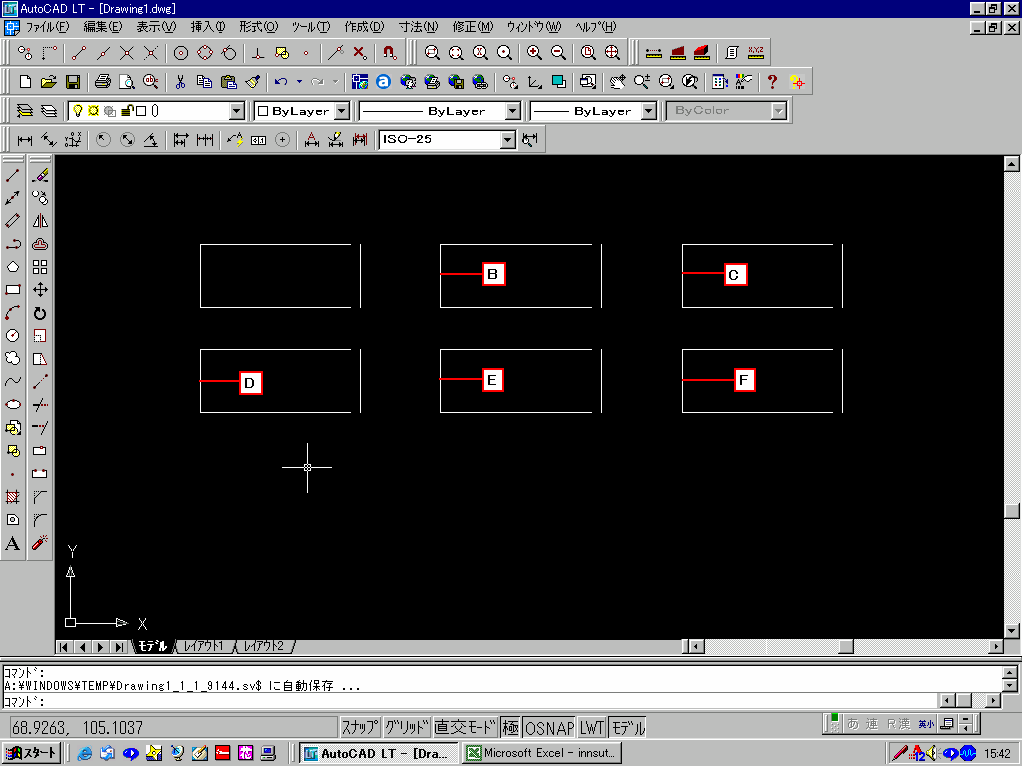The image size is (1023, 767).
Task: Open the 修正(M) menu
Action: [473, 27]
